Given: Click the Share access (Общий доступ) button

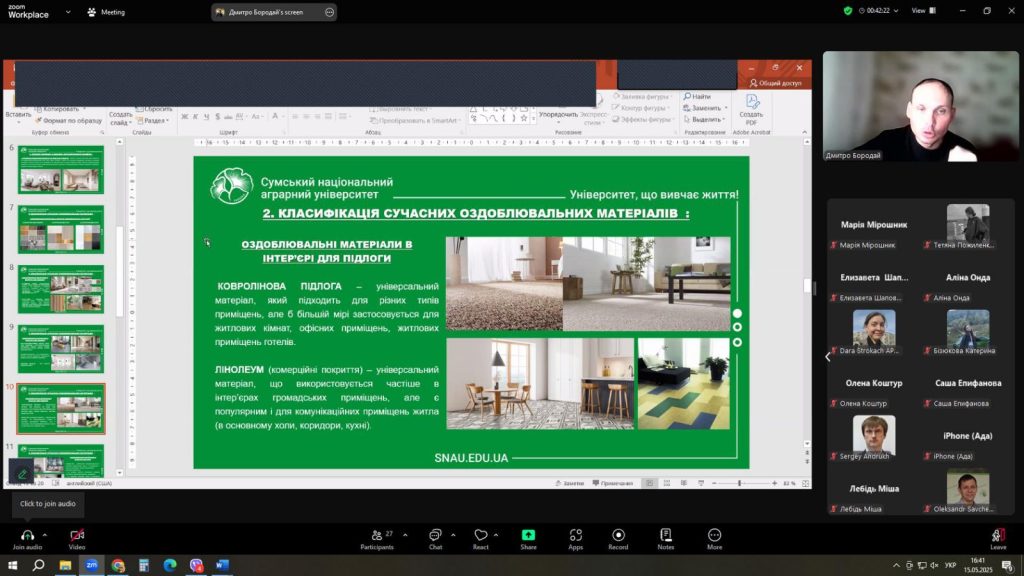Looking at the screenshot, I should (775, 83).
